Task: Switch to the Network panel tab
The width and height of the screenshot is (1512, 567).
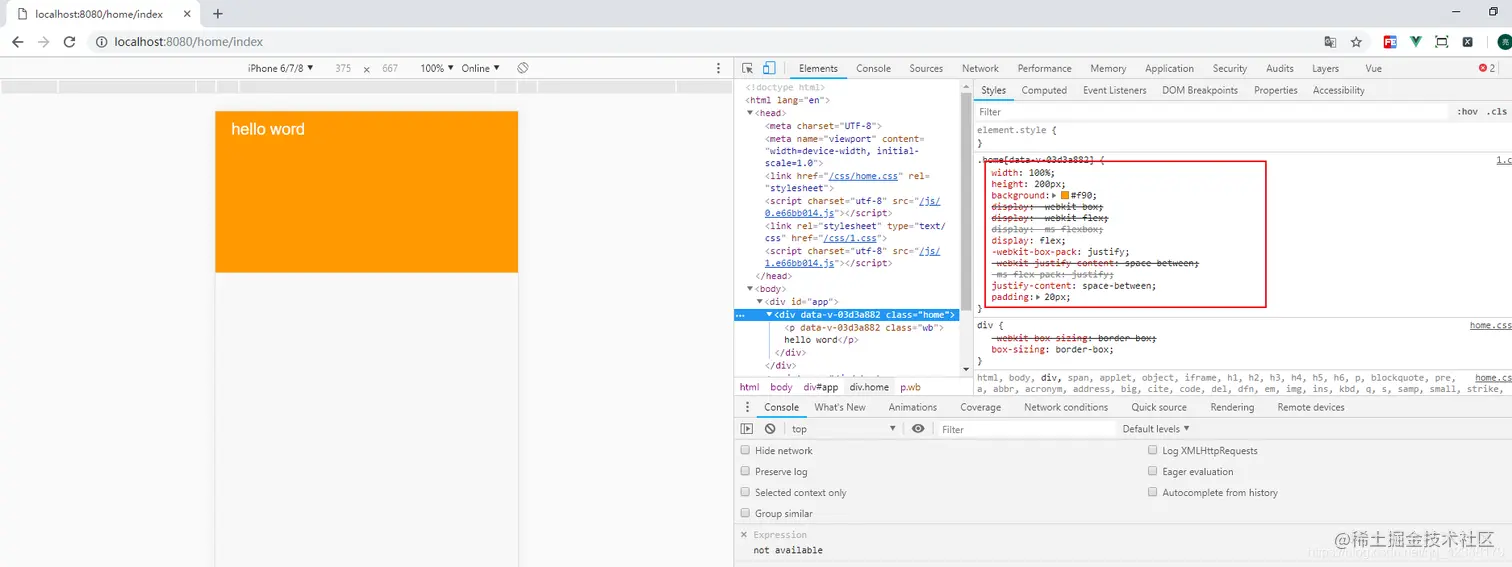Action: pos(980,68)
